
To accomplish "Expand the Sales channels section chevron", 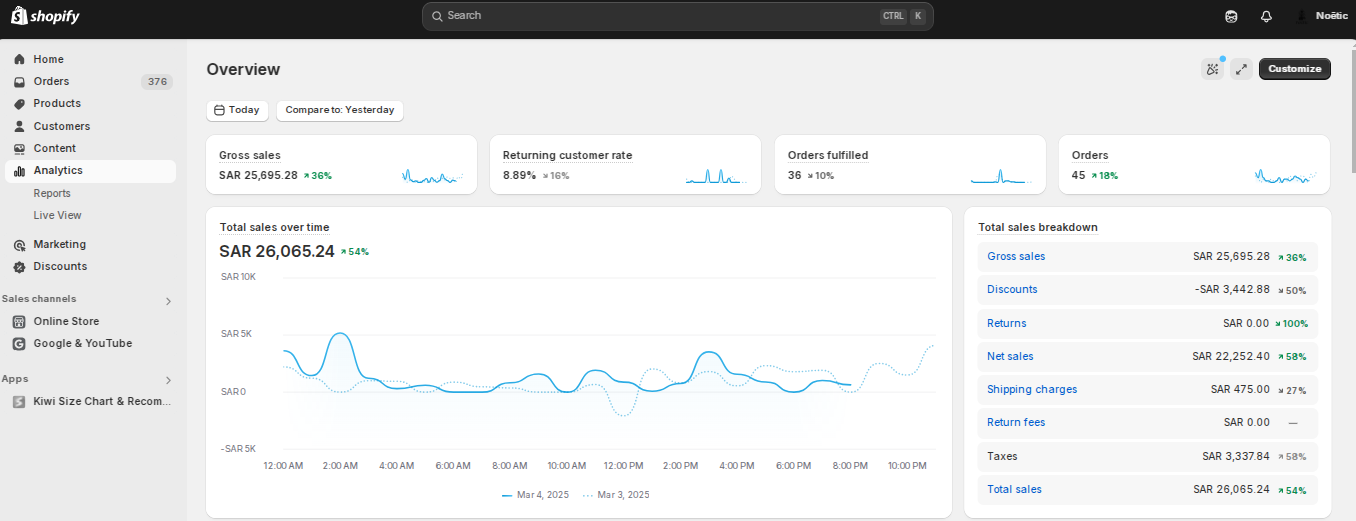I will point(168,301).
